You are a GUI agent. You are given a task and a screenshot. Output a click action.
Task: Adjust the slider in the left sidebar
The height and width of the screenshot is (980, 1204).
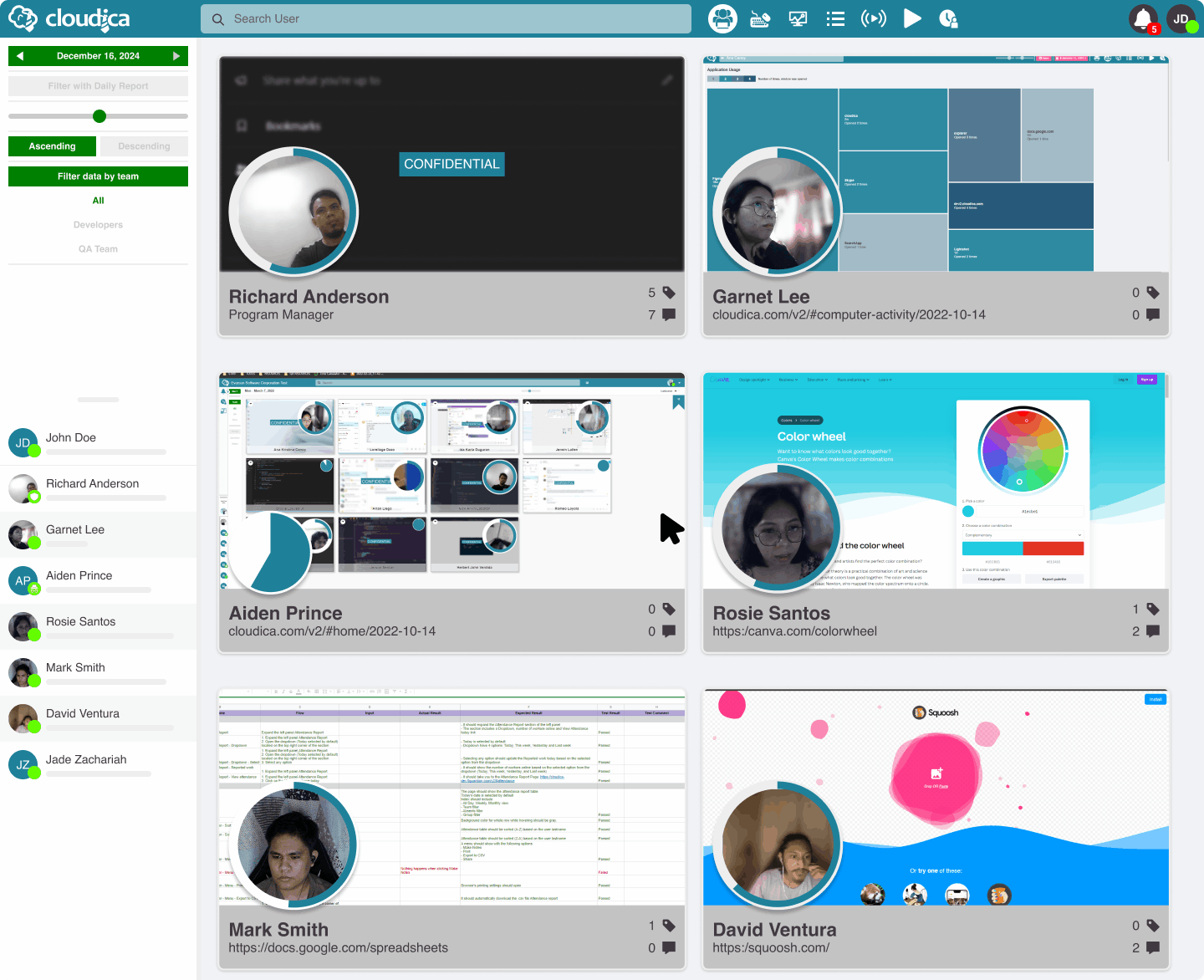(x=99, y=115)
